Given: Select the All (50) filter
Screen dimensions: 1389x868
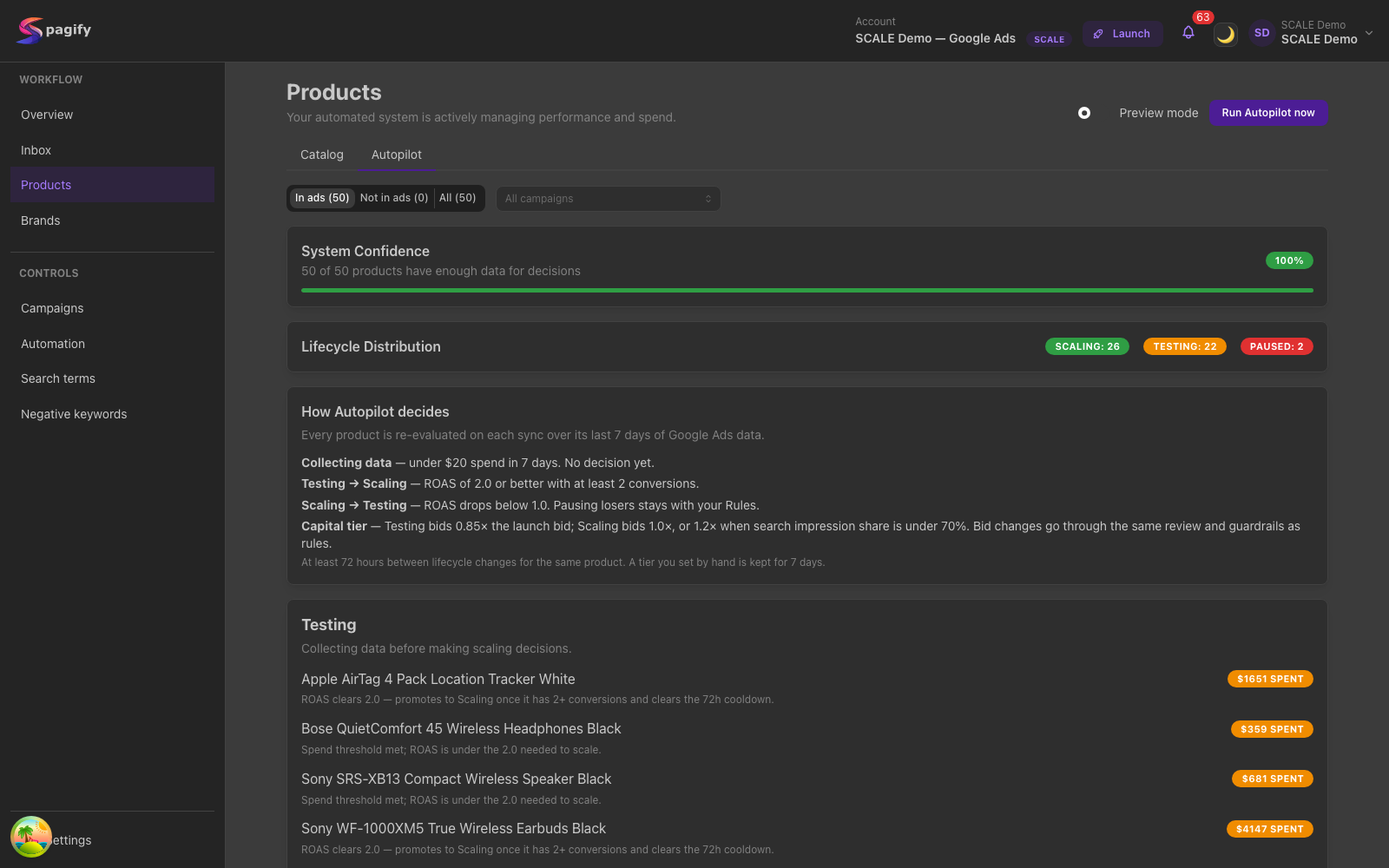Looking at the screenshot, I should [458, 198].
